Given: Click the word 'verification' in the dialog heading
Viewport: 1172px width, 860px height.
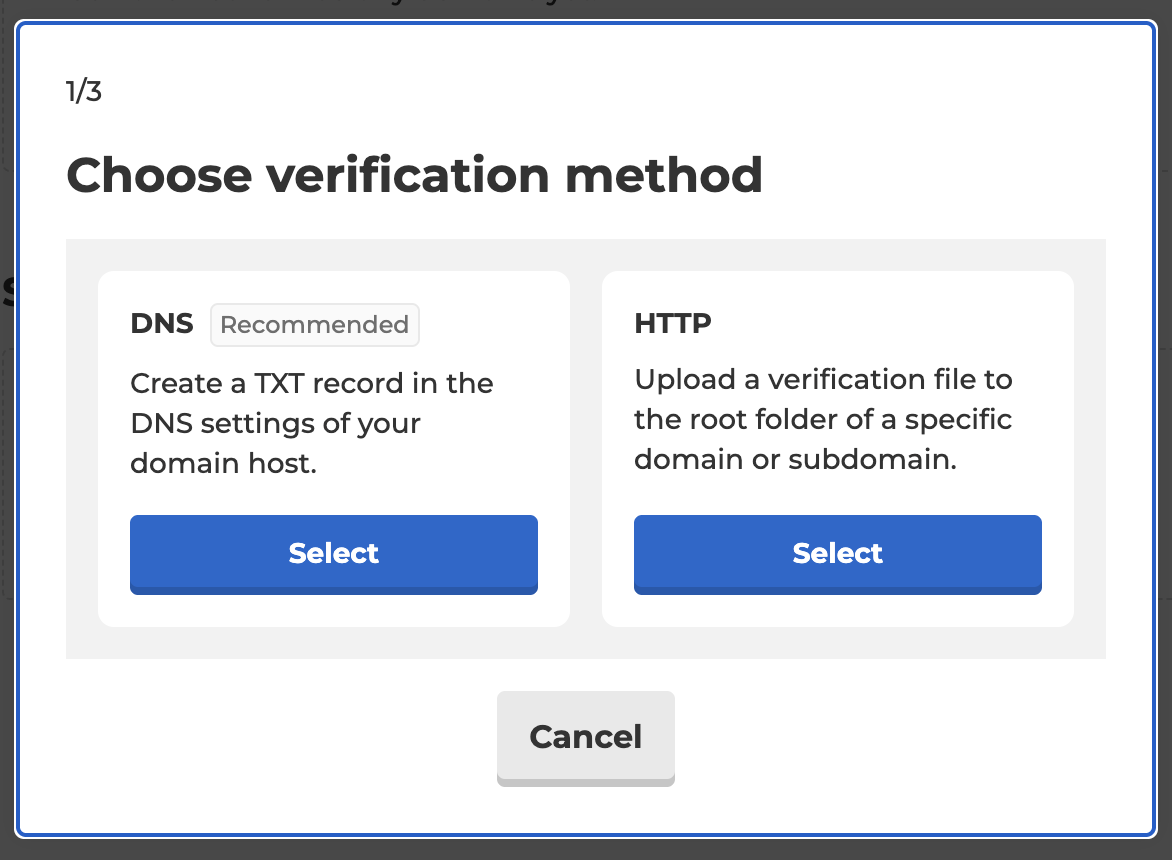Looking at the screenshot, I should tap(408, 176).
